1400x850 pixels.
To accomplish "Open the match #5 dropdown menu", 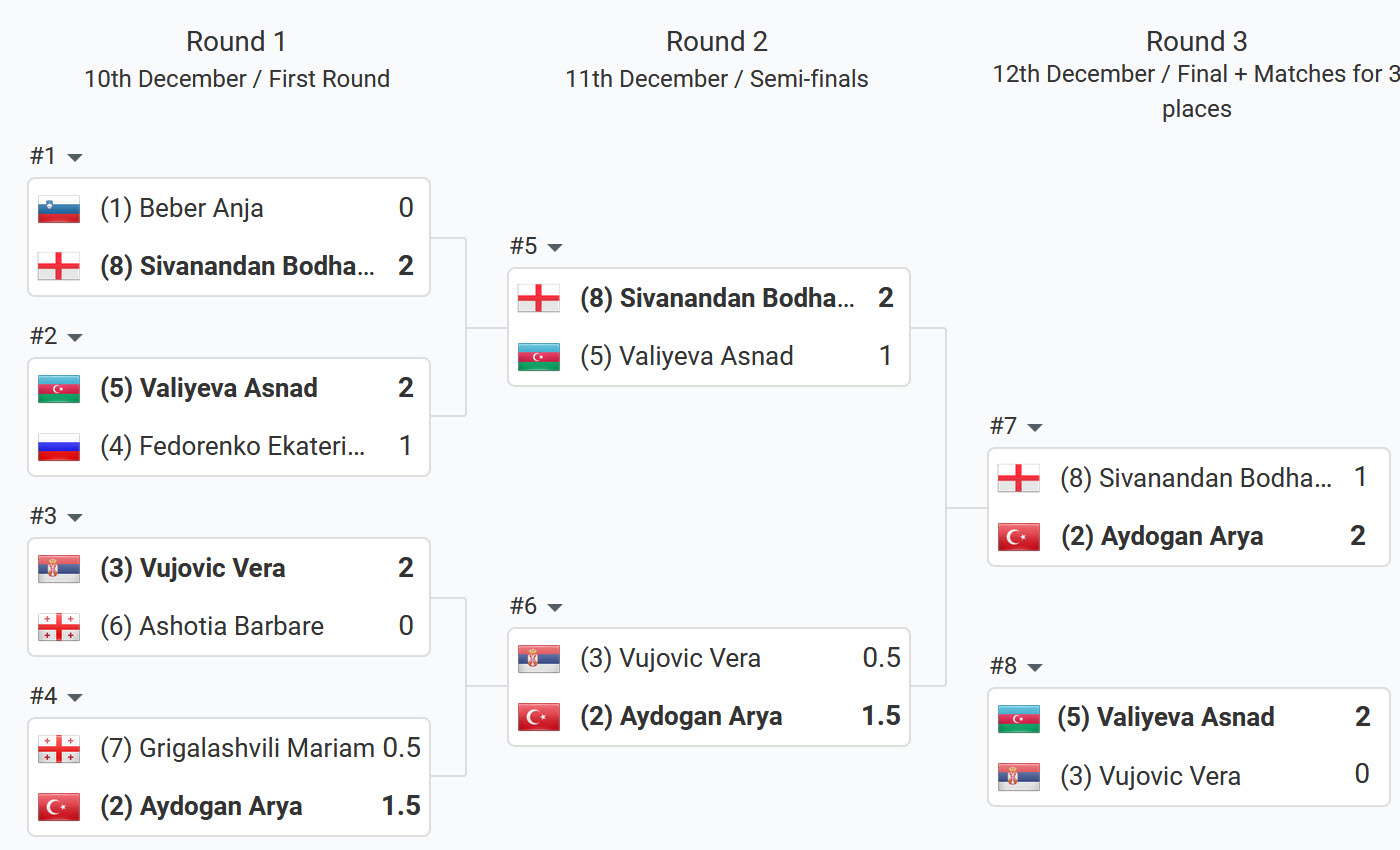I will point(555,248).
